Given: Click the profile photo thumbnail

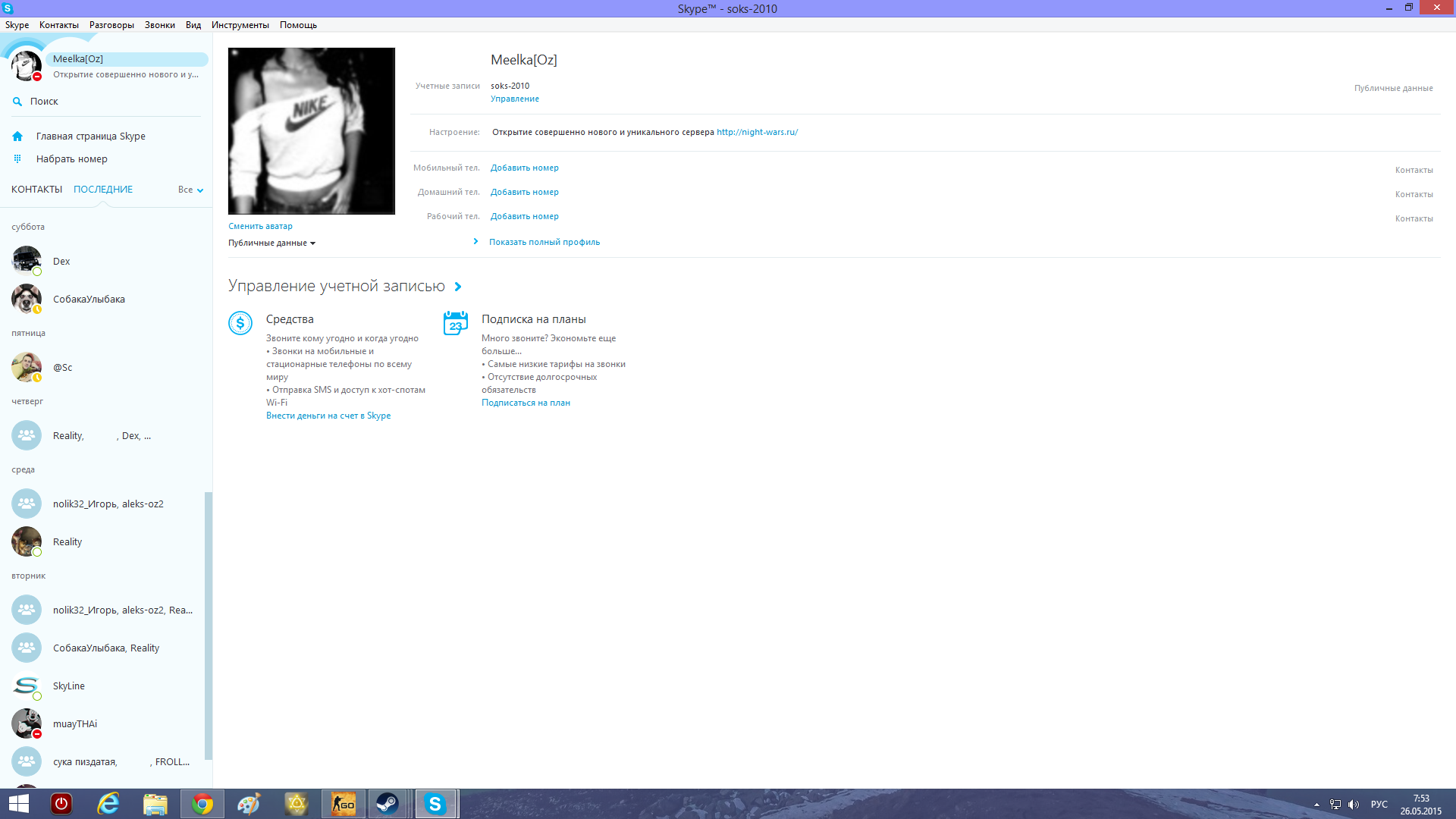Looking at the screenshot, I should tap(312, 131).
